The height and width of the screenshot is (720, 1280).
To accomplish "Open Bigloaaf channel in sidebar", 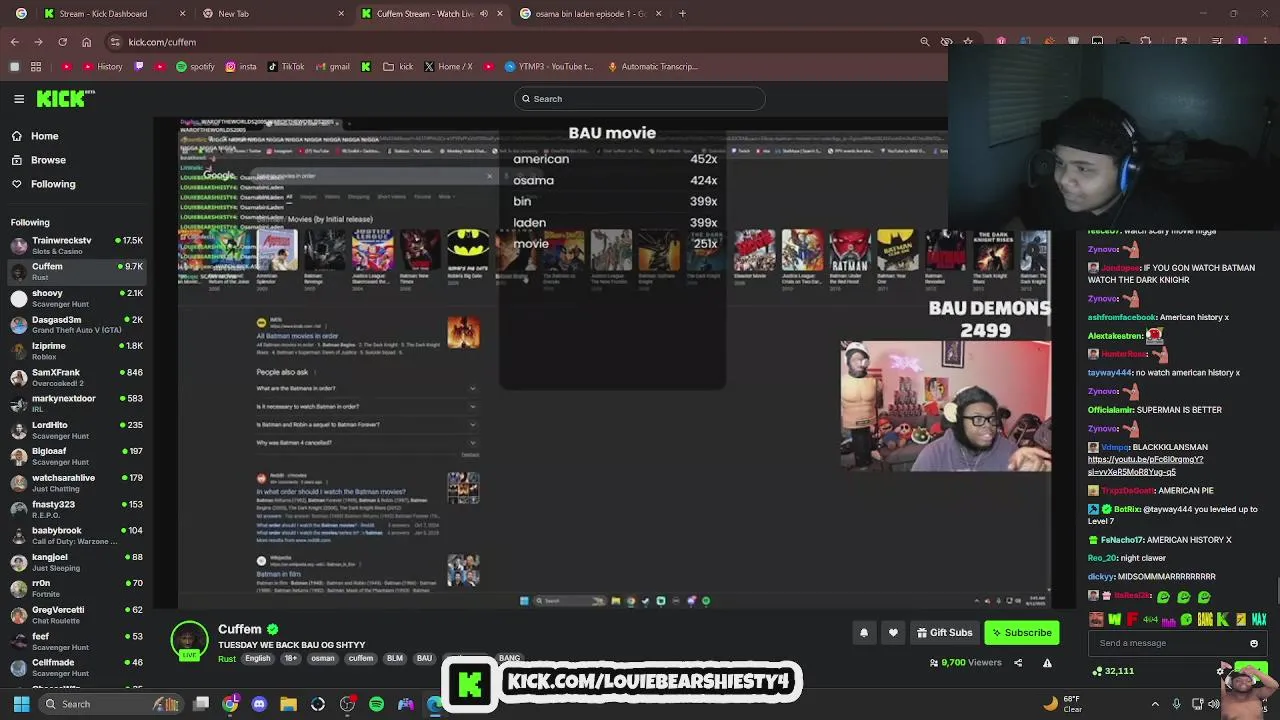I will click(76, 456).
